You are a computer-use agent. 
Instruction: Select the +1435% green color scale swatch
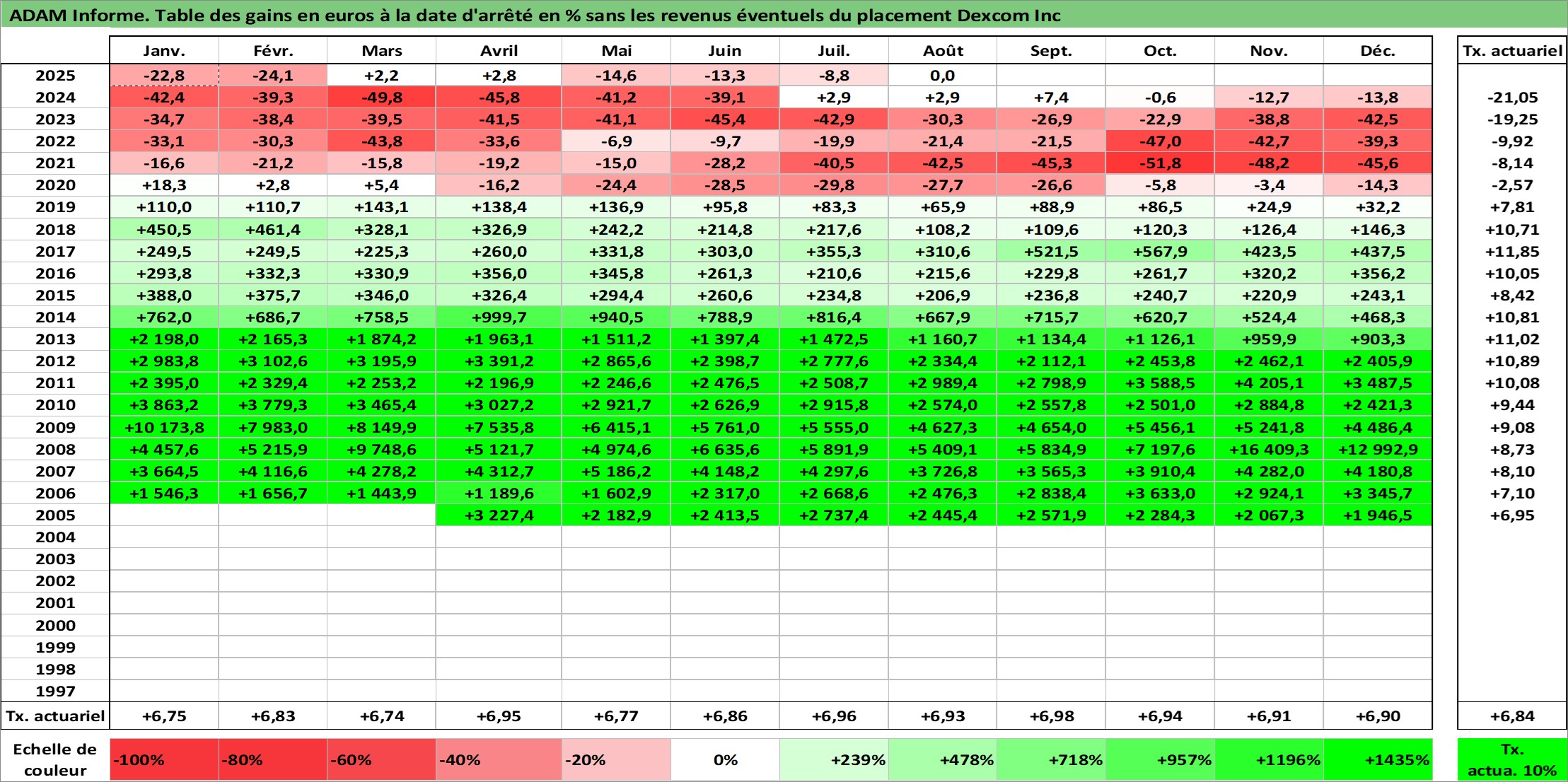click(1378, 760)
